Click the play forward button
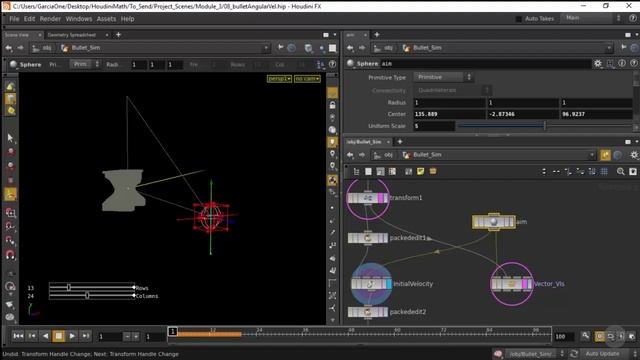 pyautogui.click(x=72, y=336)
